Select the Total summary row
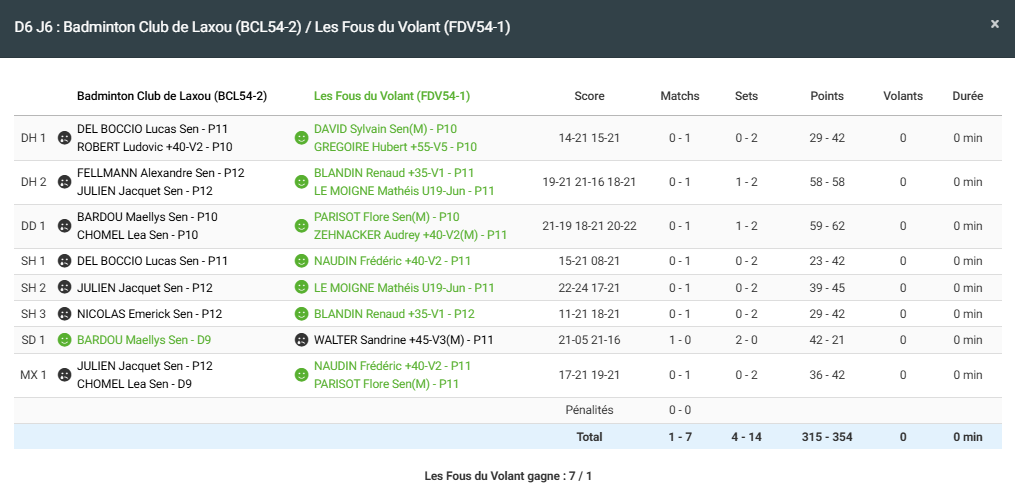1015x500 pixels. tap(589, 437)
